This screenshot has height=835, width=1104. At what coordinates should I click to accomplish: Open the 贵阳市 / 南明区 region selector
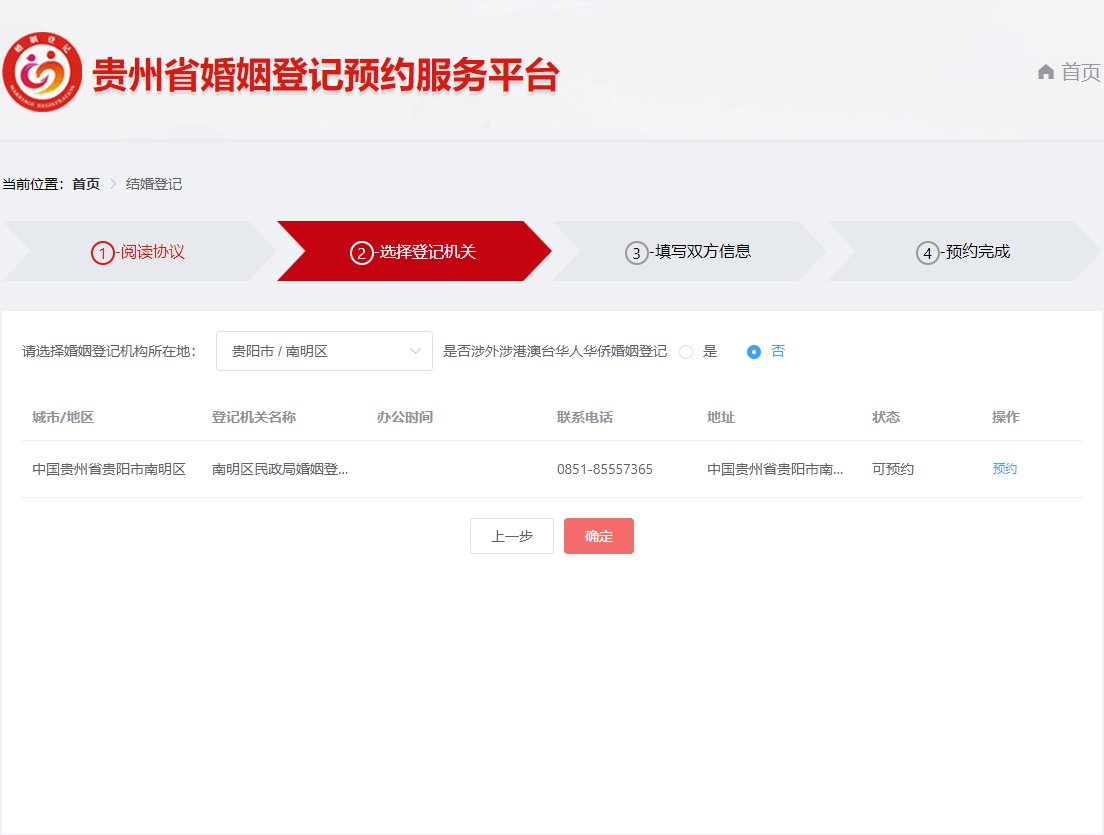pos(310,351)
